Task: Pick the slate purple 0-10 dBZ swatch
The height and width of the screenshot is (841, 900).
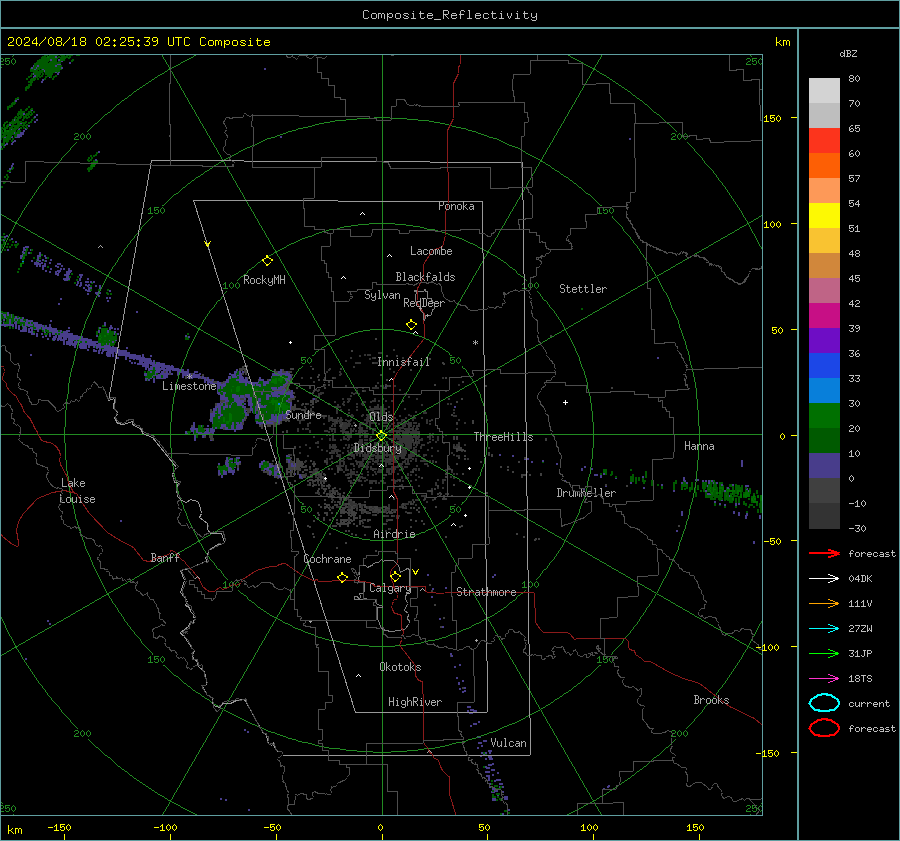Action: [x=824, y=466]
